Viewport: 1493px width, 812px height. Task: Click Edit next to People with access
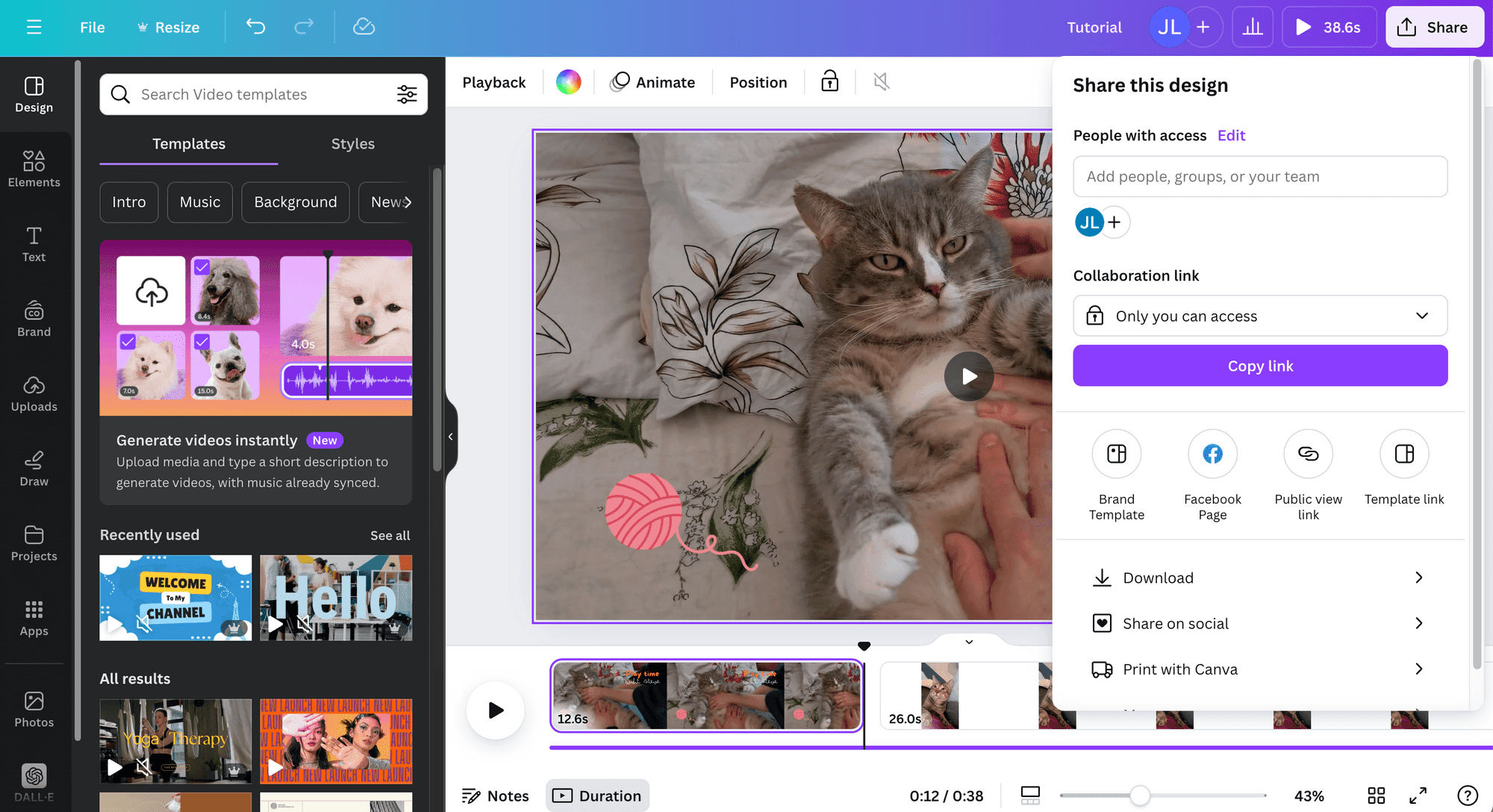click(1230, 135)
